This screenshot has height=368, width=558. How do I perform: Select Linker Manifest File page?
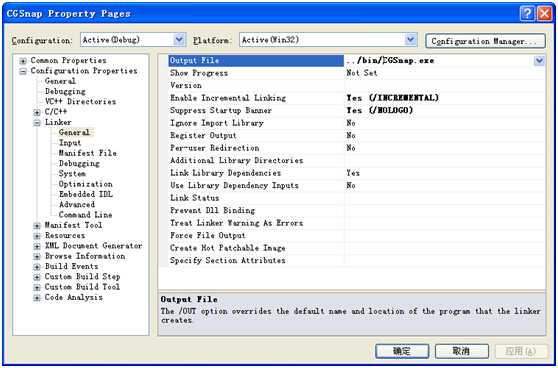(x=88, y=153)
